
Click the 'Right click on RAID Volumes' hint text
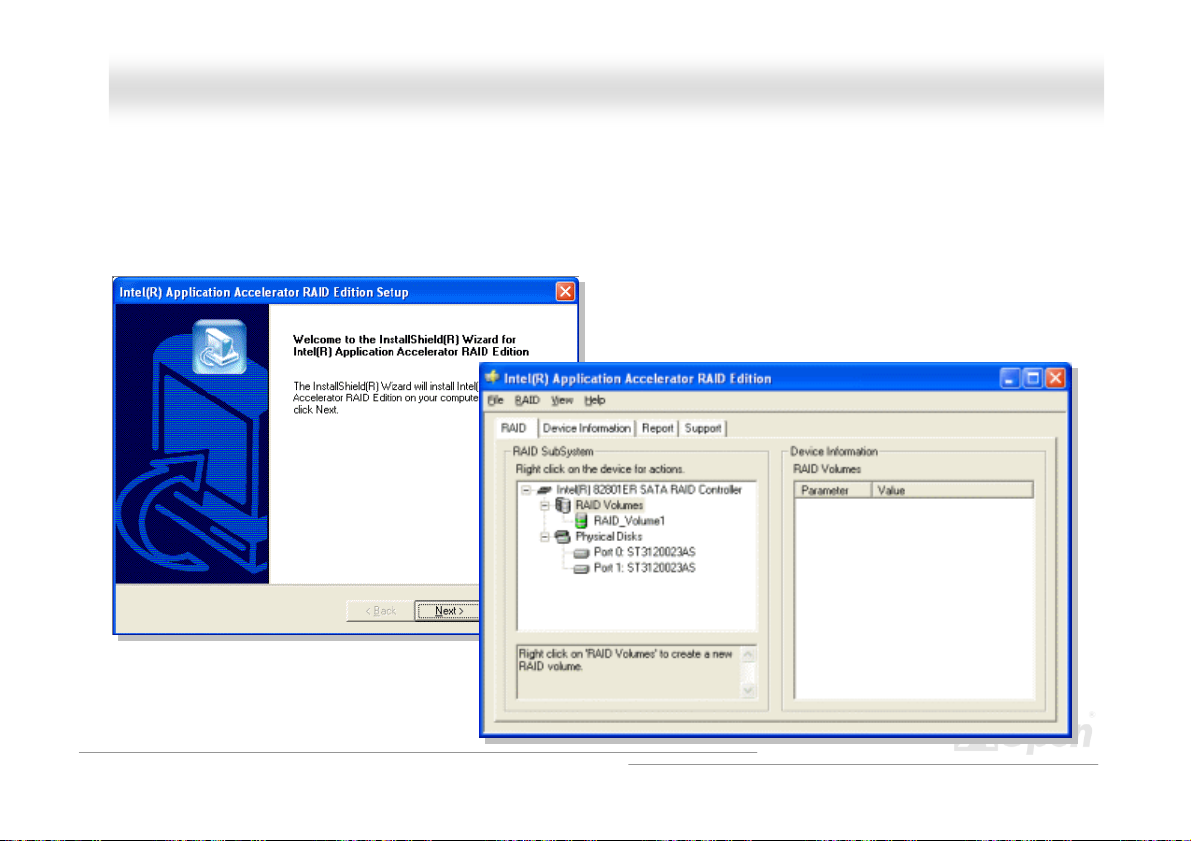pyautogui.click(x=626, y=660)
